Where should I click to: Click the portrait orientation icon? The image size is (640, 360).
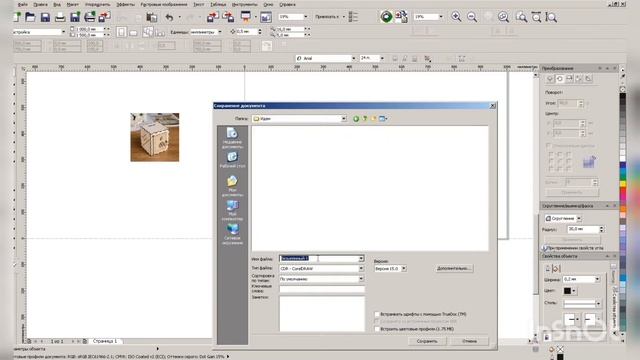coord(121,32)
